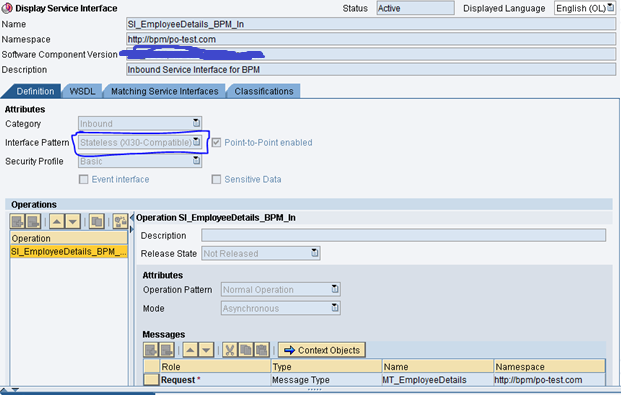The width and height of the screenshot is (621, 395).
Task: Cut selected message with scissors icon
Action: (230, 350)
